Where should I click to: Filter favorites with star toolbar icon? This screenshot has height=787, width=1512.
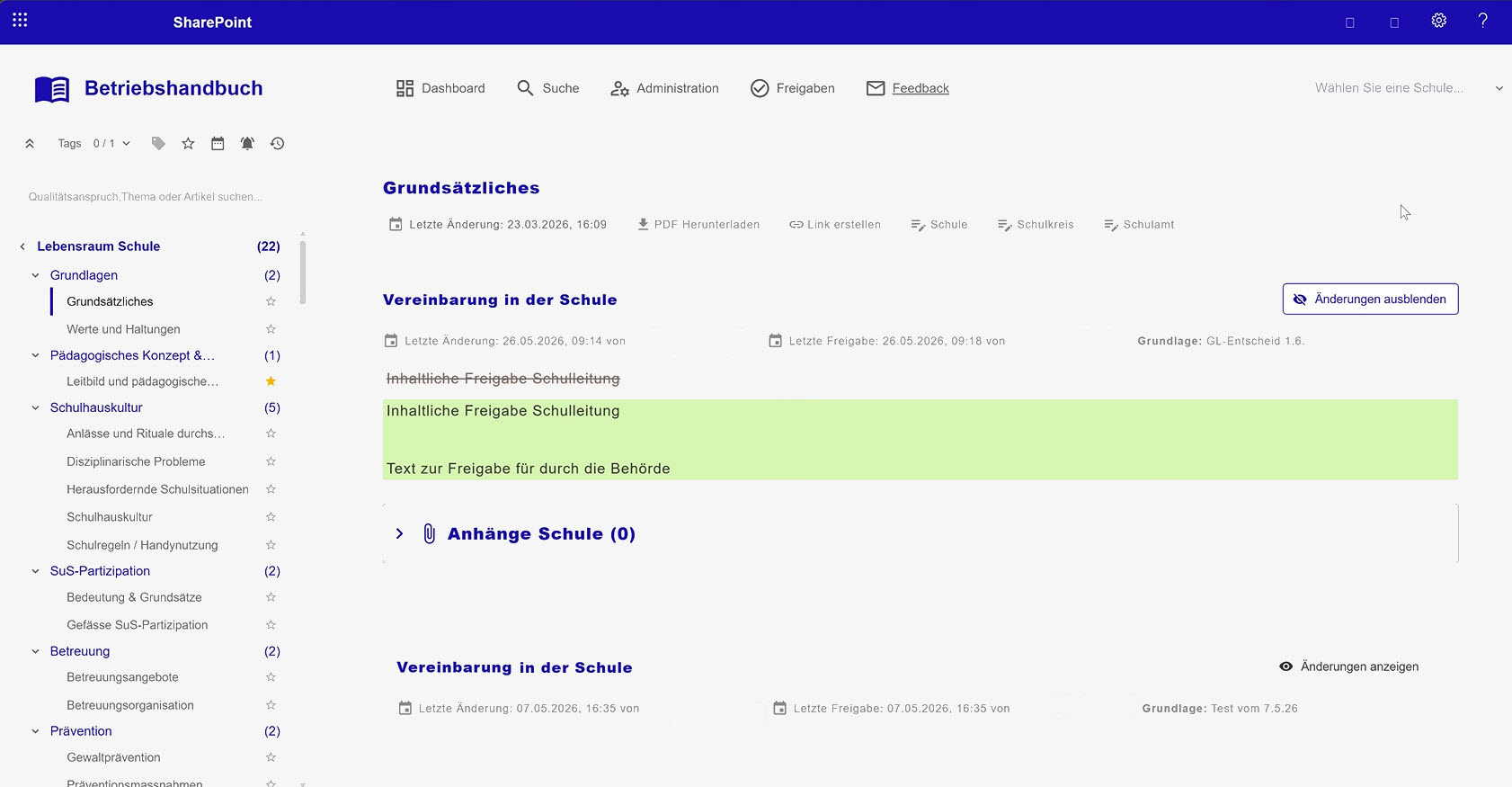point(188,143)
